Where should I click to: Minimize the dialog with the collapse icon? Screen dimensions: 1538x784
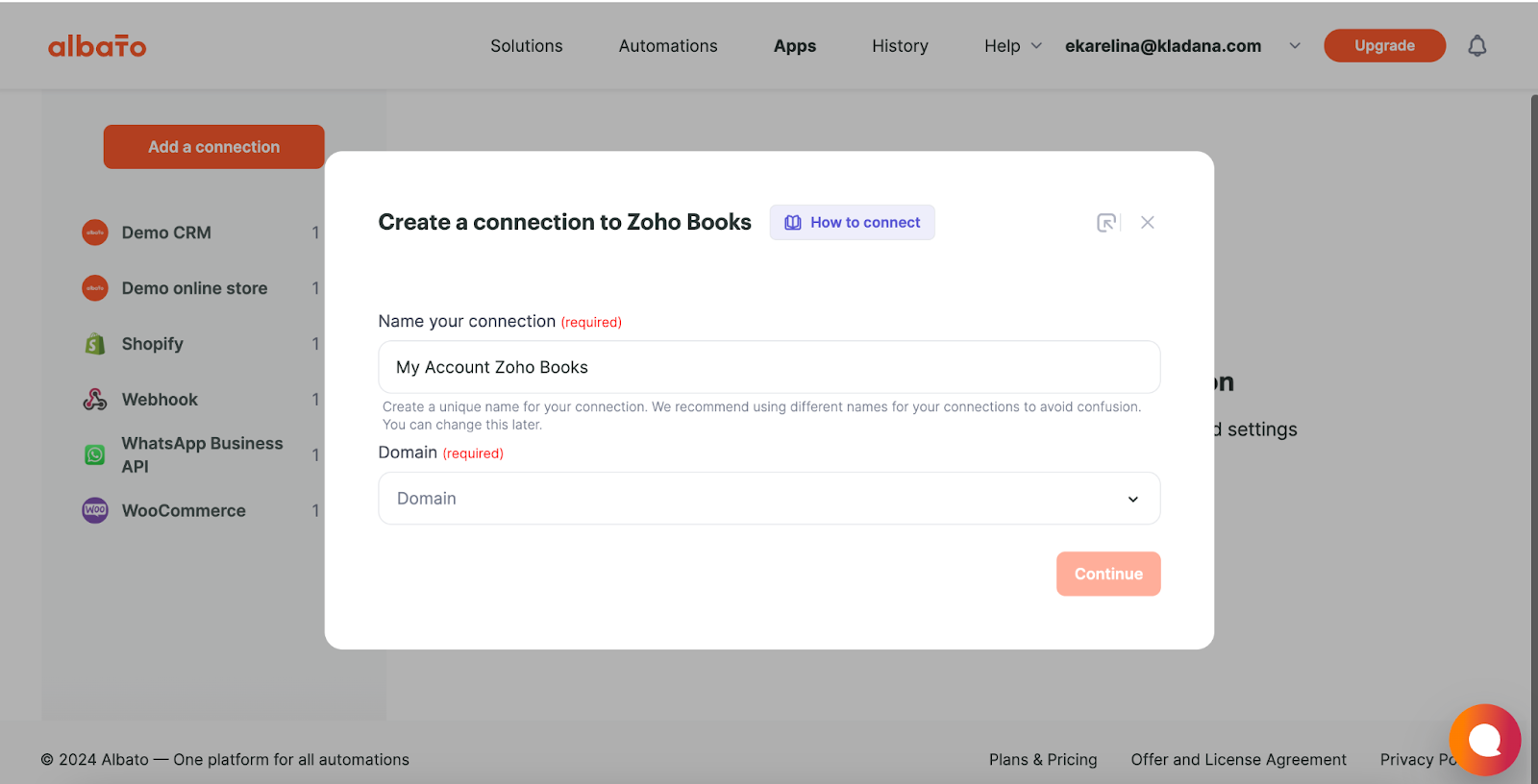1106,223
